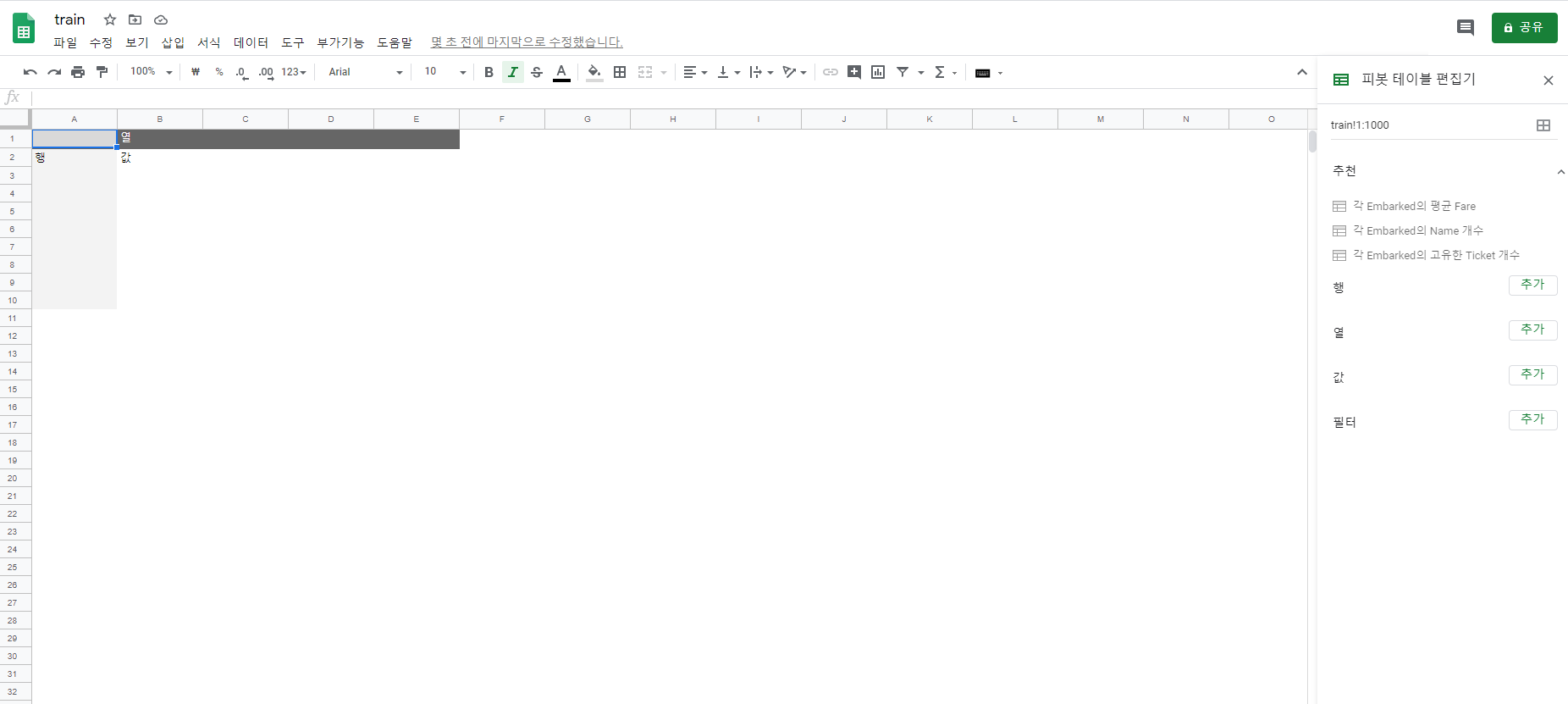Image resolution: width=1568 pixels, height=704 pixels.
Task: Open the 수정 menu
Action: (101, 42)
